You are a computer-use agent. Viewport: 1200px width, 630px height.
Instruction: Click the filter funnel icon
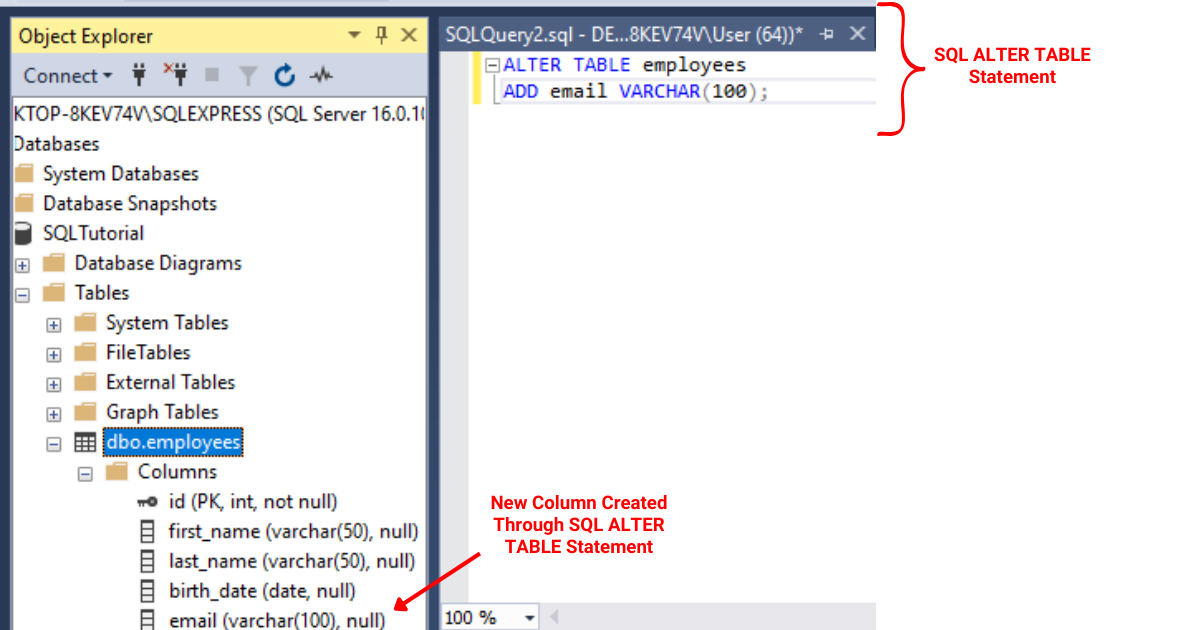[248, 76]
